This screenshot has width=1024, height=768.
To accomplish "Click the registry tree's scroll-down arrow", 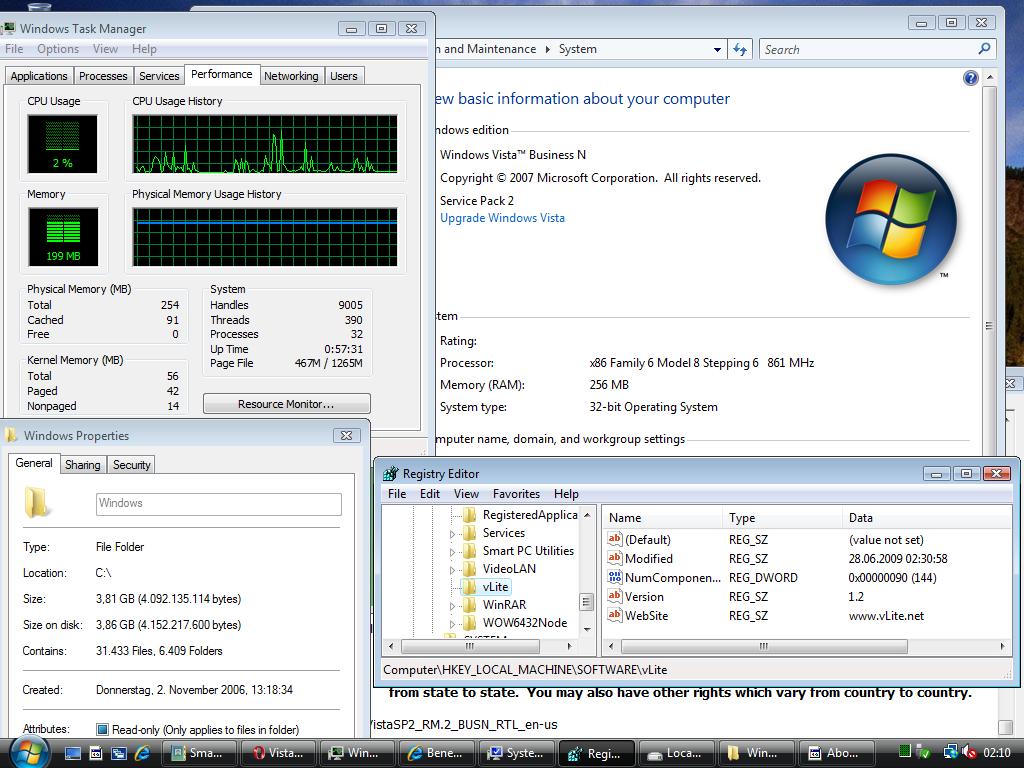I will click(586, 630).
